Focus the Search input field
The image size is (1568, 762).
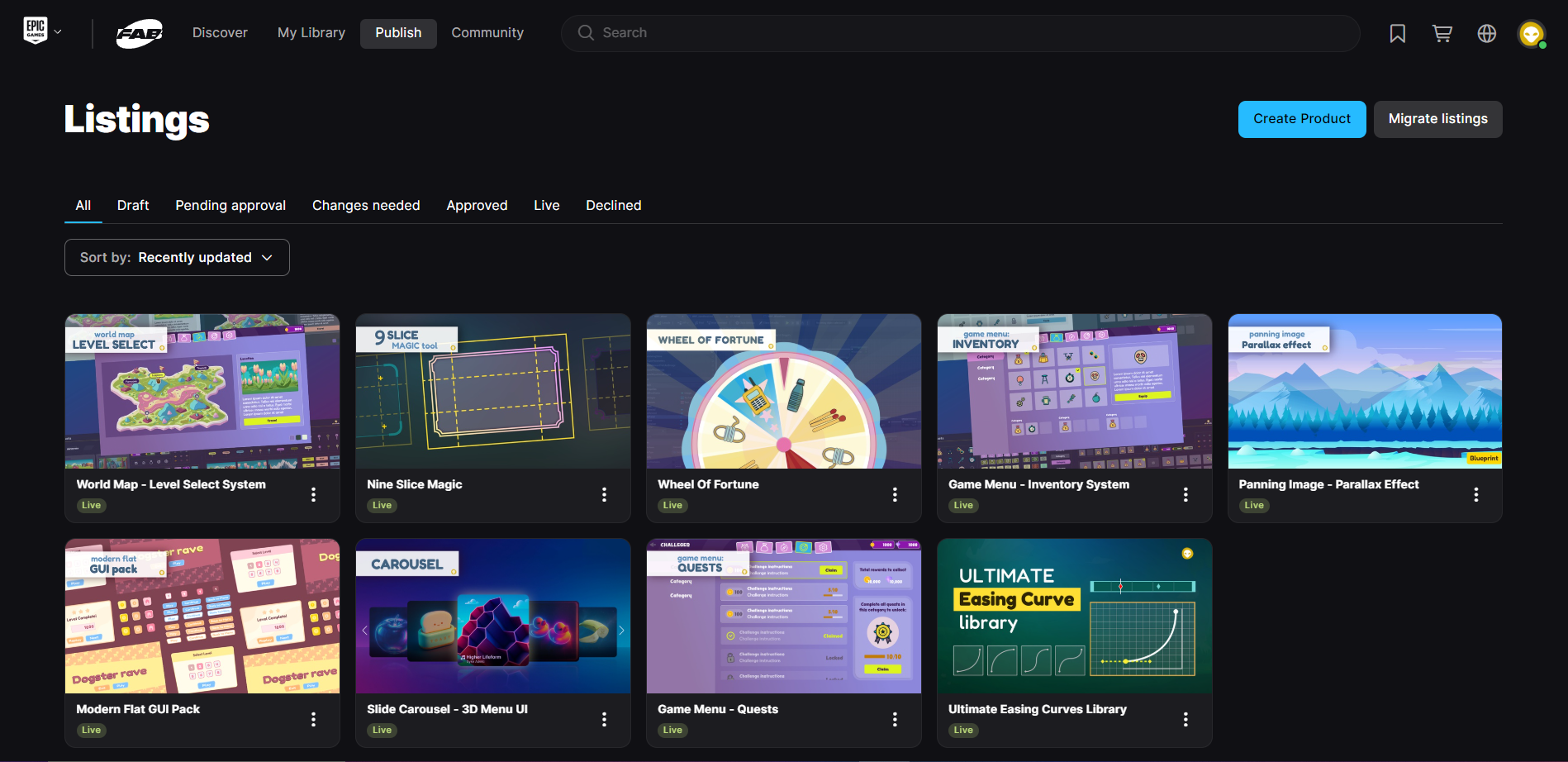[x=958, y=33]
